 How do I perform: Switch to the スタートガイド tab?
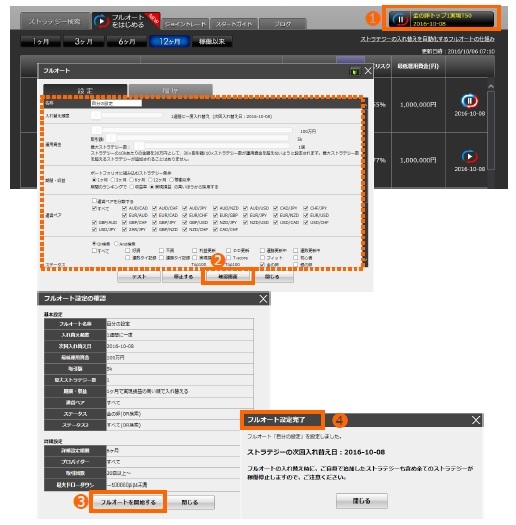[234, 24]
